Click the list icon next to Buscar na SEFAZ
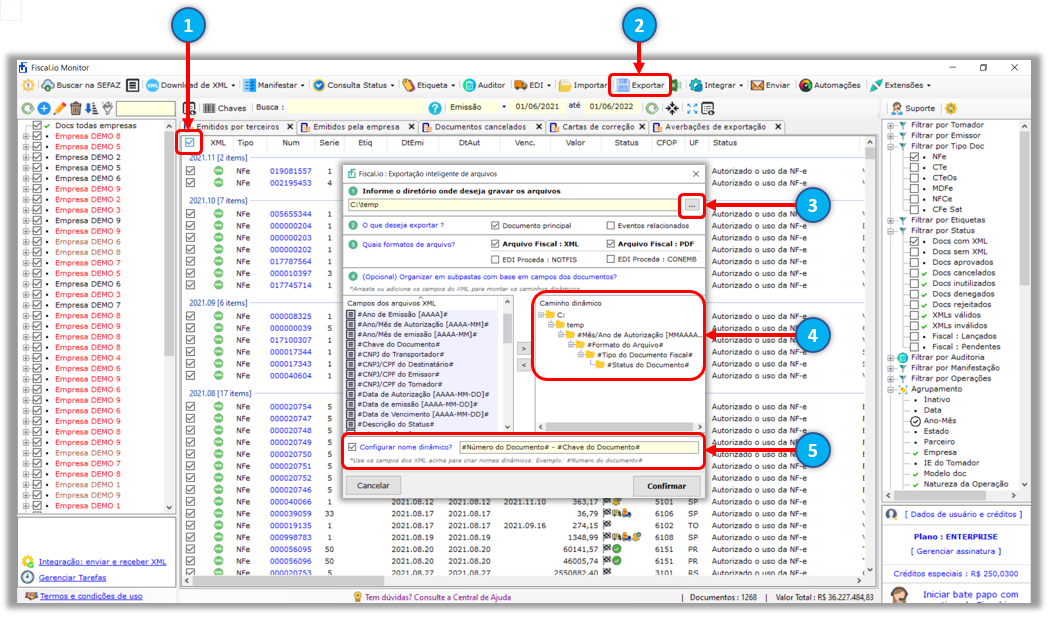Screen dimensions: 1056x618 click(133, 85)
